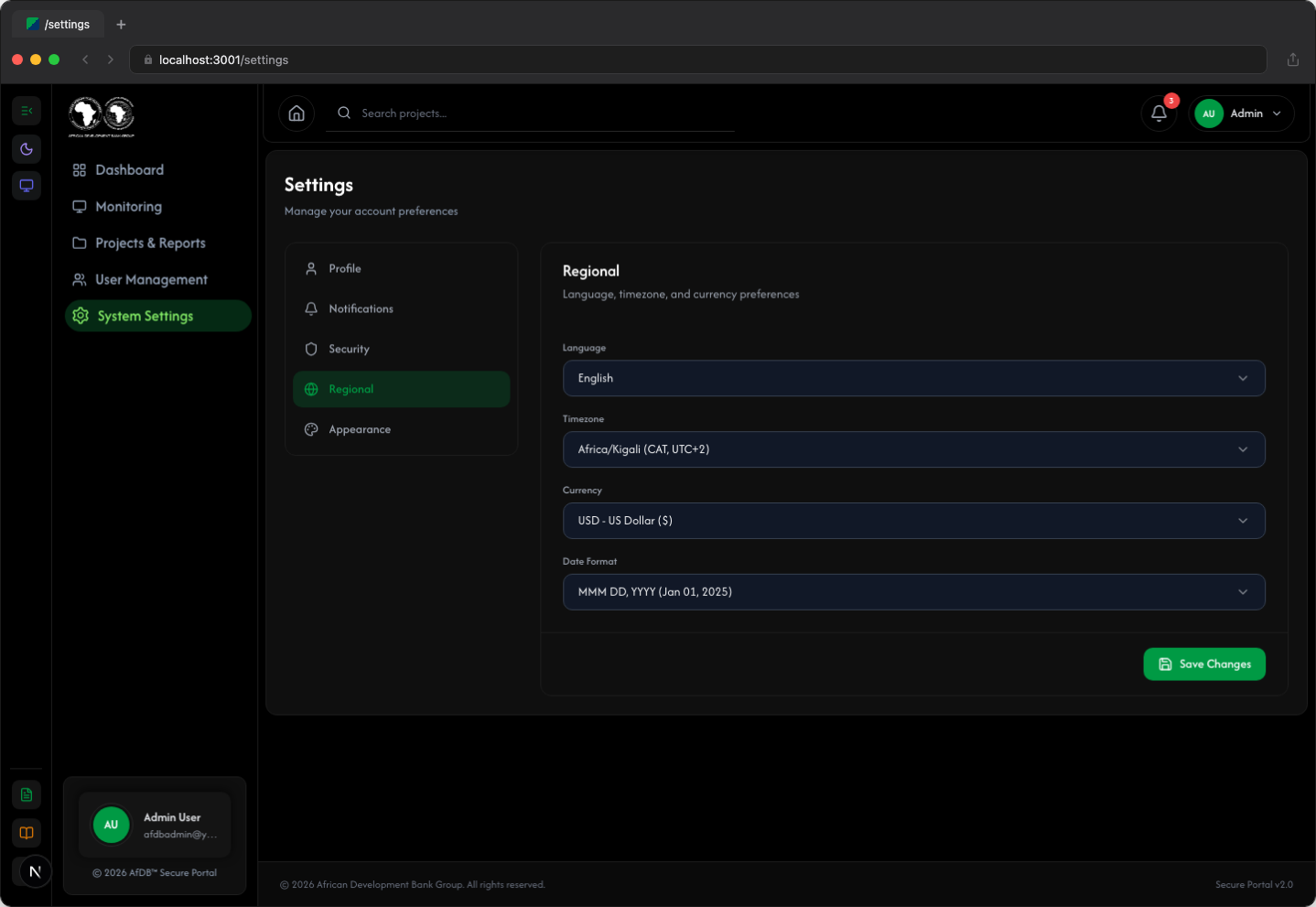Click the Appearance palette icon
Viewport: 1316px width, 907px height.
coord(311,429)
